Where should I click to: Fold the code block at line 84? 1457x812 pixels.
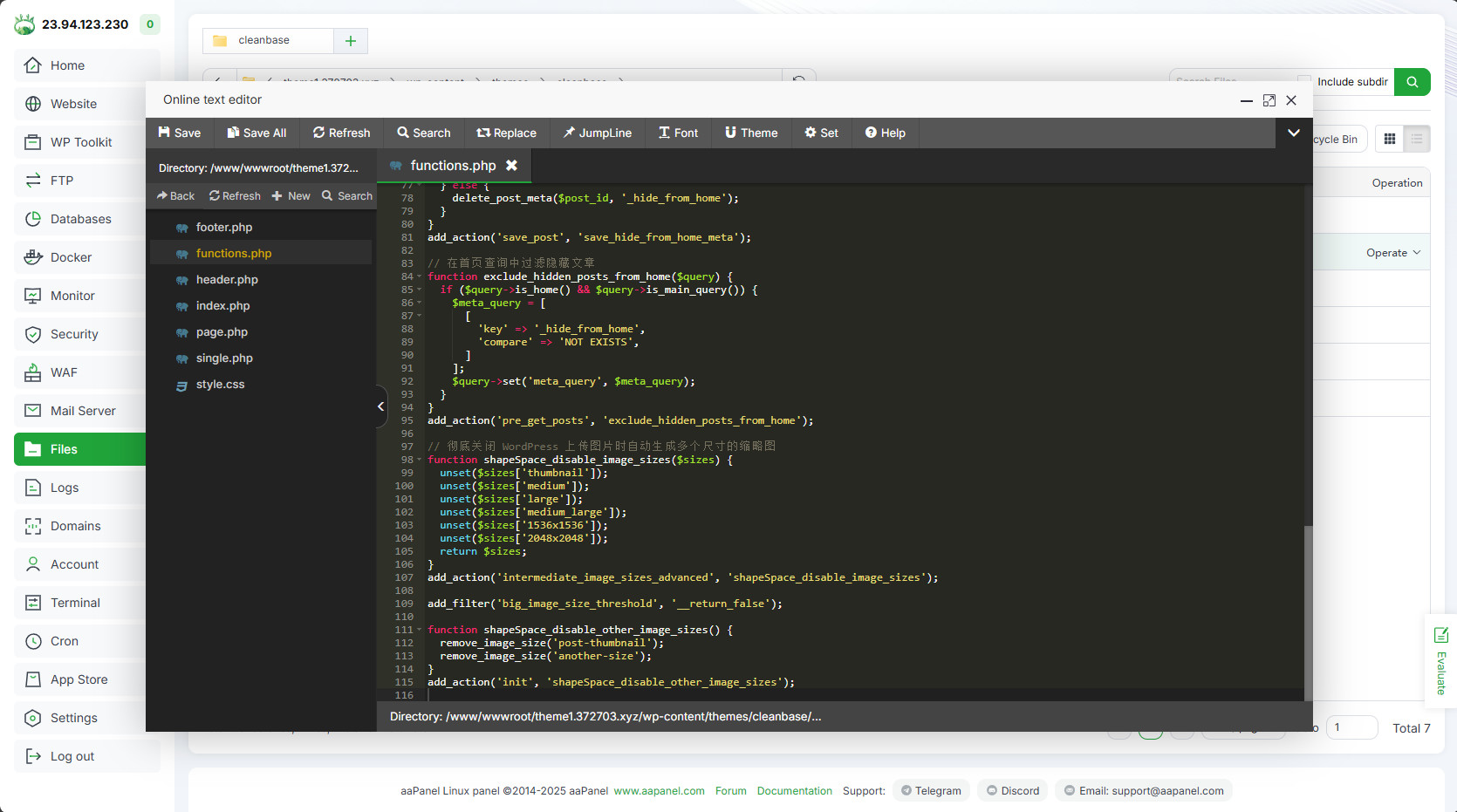click(x=420, y=276)
